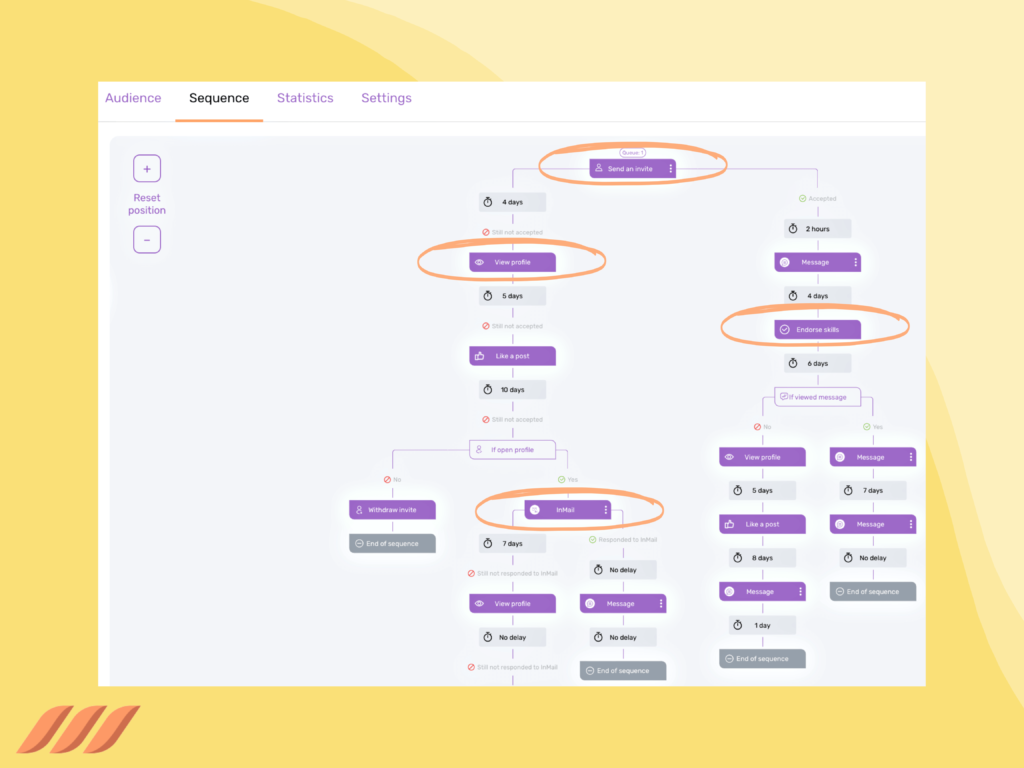Click the stopwatch icon on 2 hours delay
1024x768 pixels.
pos(793,229)
